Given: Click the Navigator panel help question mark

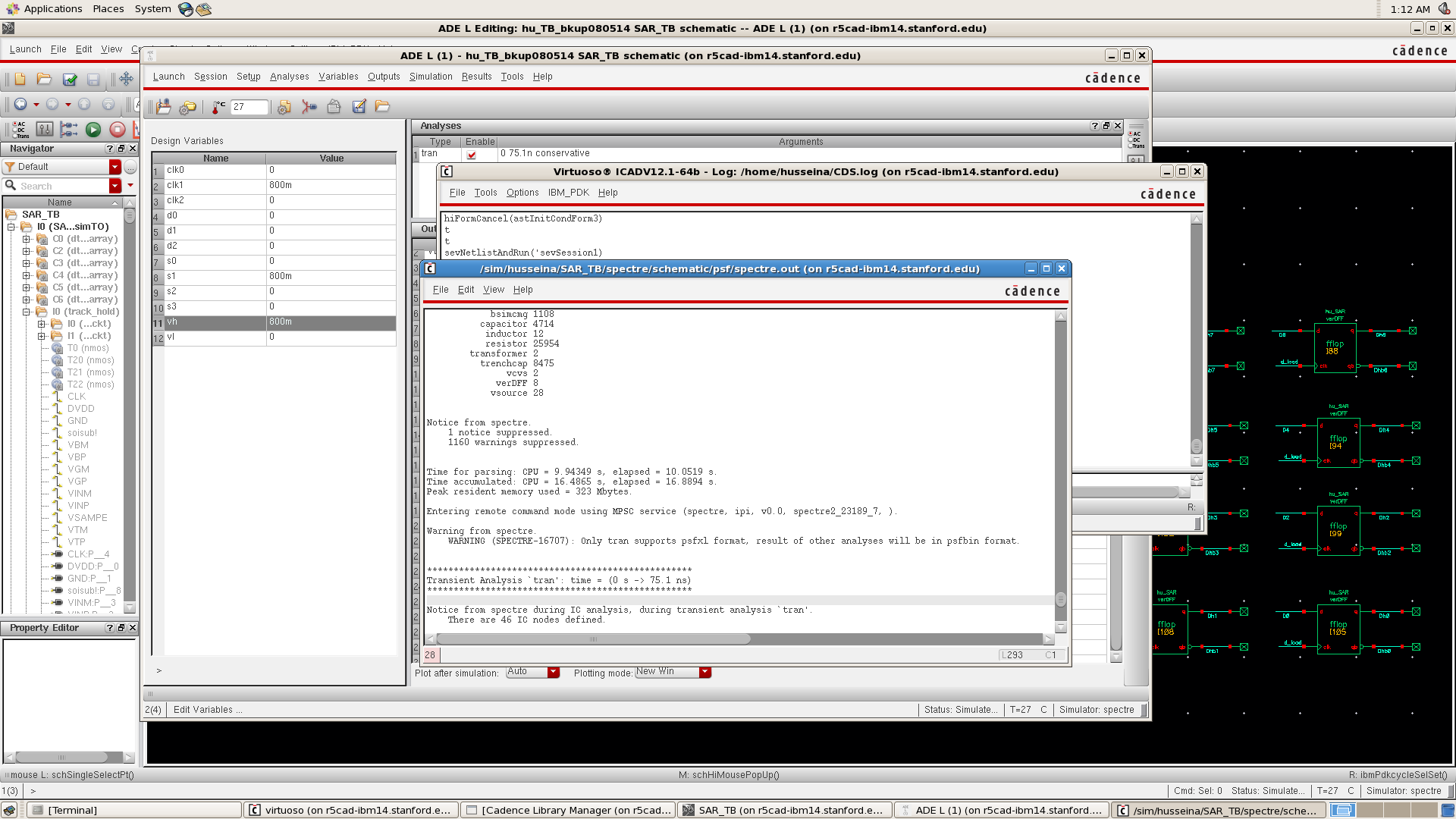Looking at the screenshot, I should pyautogui.click(x=110, y=149).
